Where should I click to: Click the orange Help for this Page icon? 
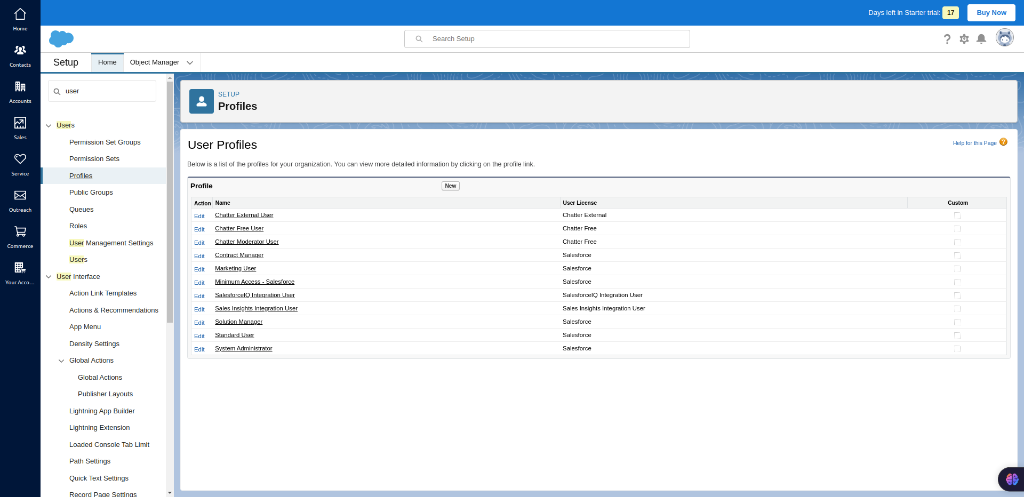coord(1003,142)
